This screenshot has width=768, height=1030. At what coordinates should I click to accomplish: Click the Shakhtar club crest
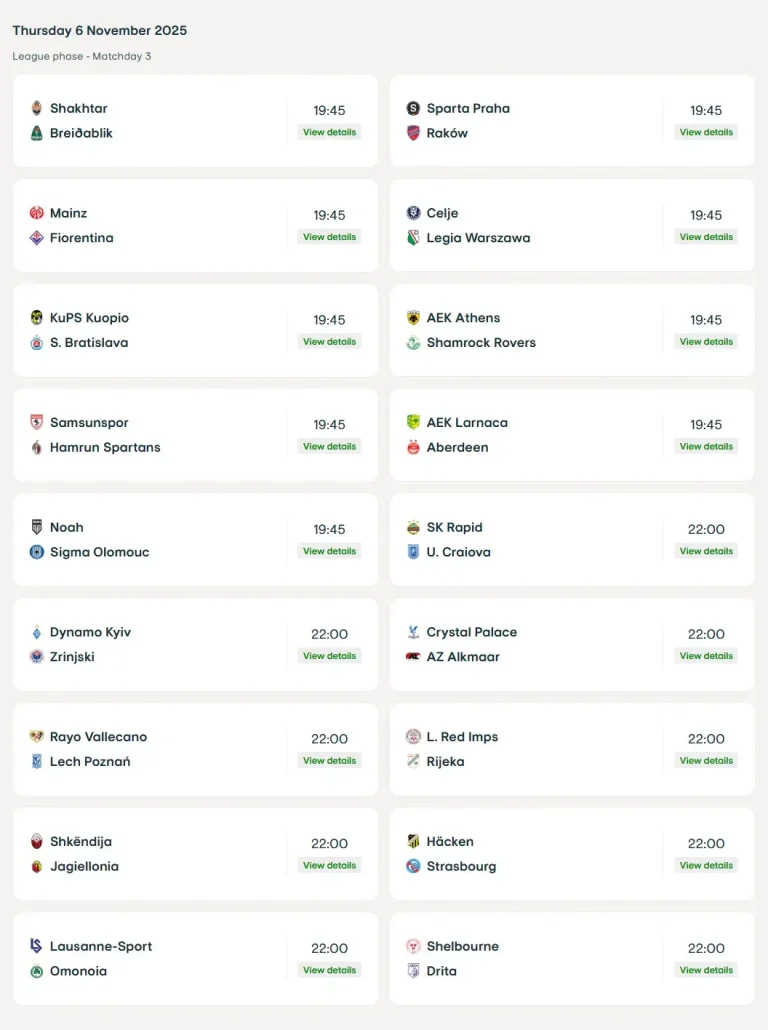pos(37,108)
